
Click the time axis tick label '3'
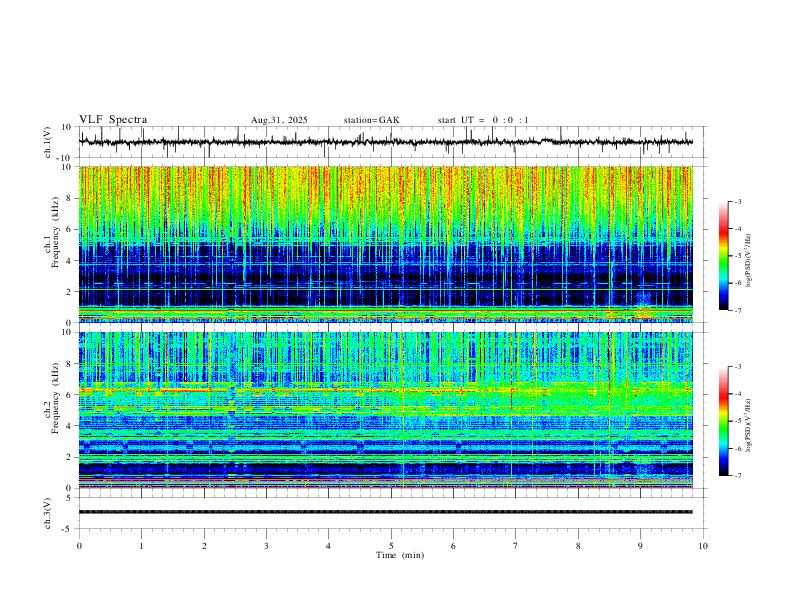266,546
